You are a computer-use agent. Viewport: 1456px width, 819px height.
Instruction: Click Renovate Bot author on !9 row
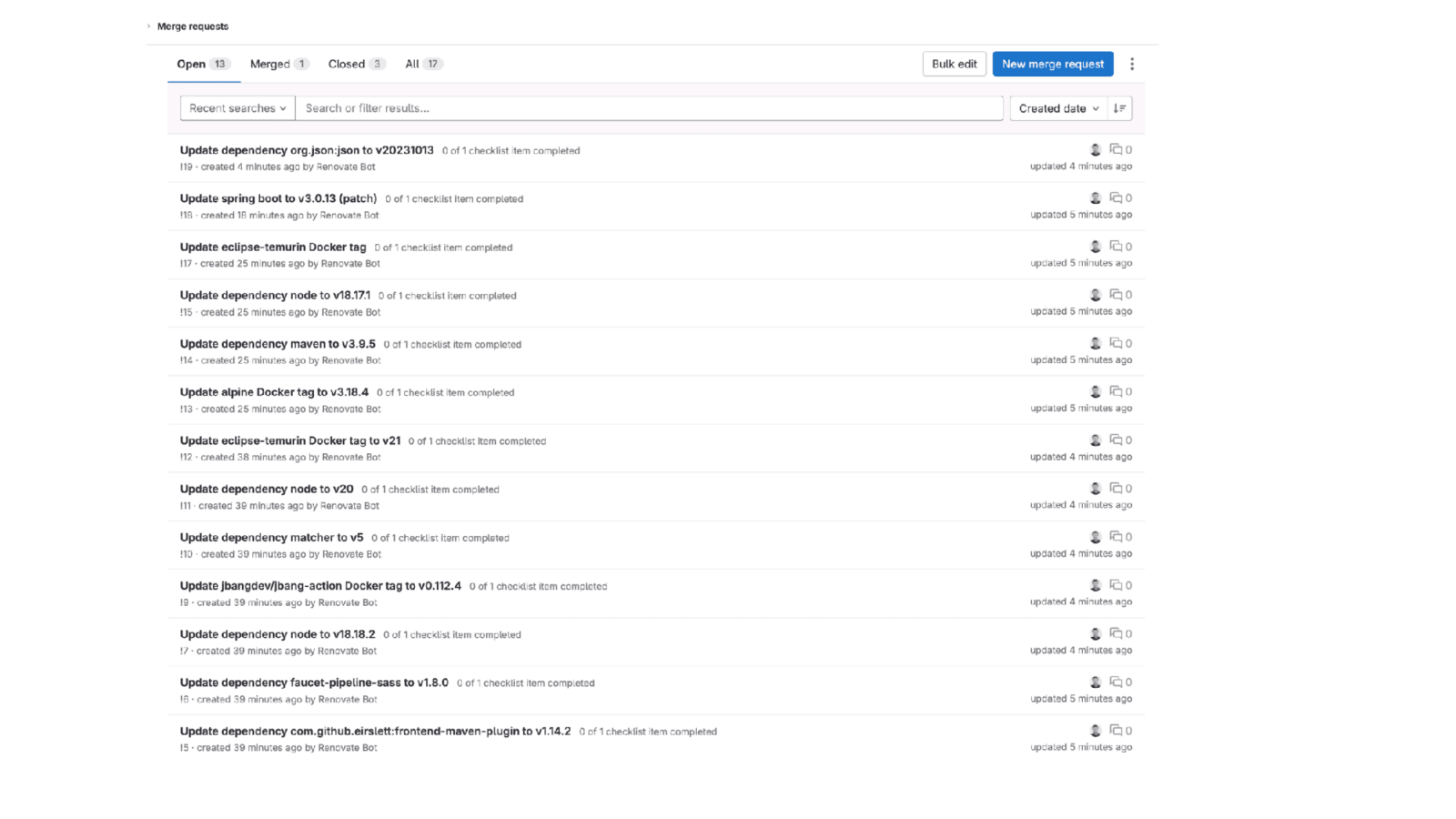pyautogui.click(x=348, y=602)
